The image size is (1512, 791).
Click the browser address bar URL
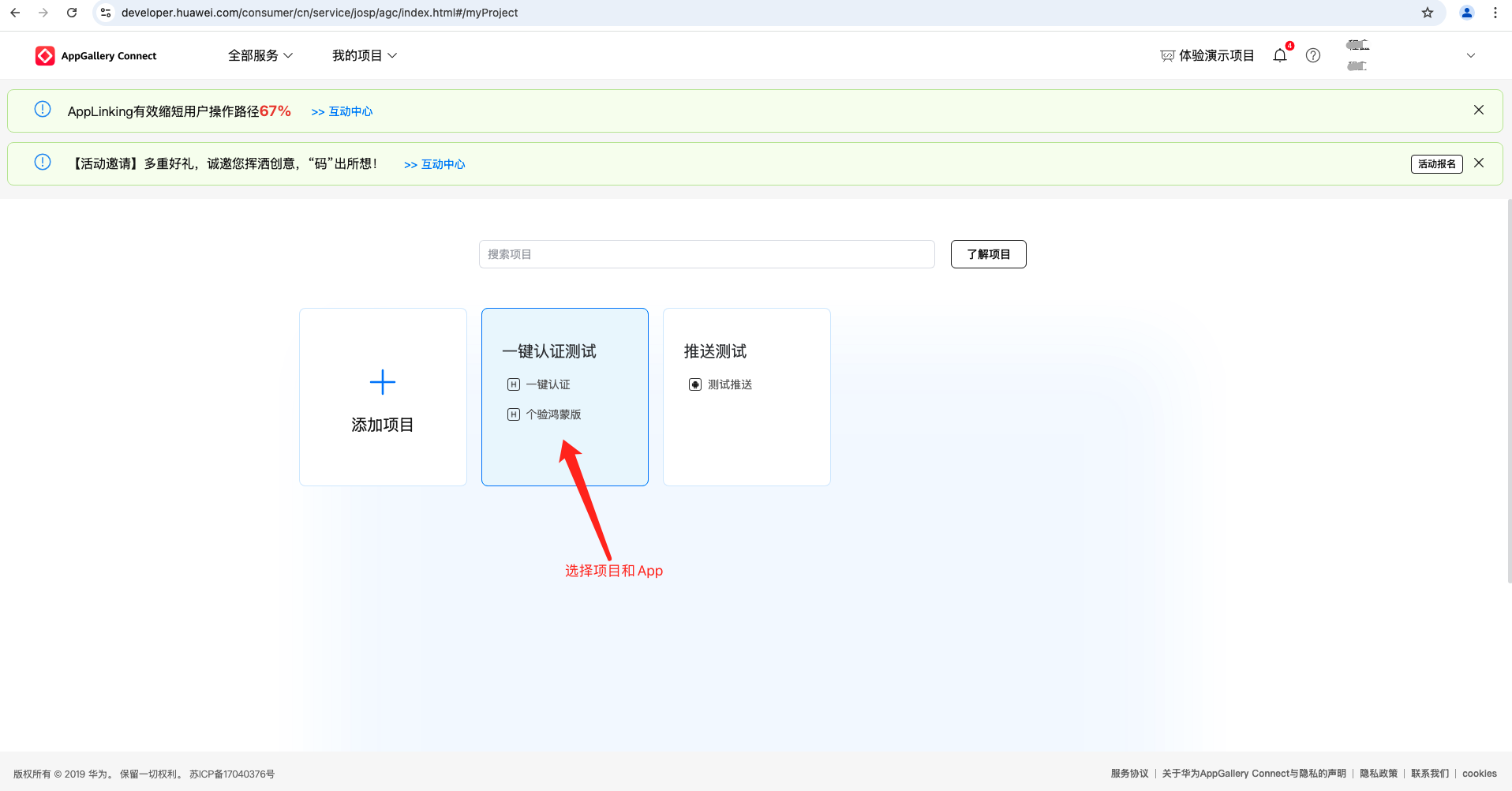320,13
